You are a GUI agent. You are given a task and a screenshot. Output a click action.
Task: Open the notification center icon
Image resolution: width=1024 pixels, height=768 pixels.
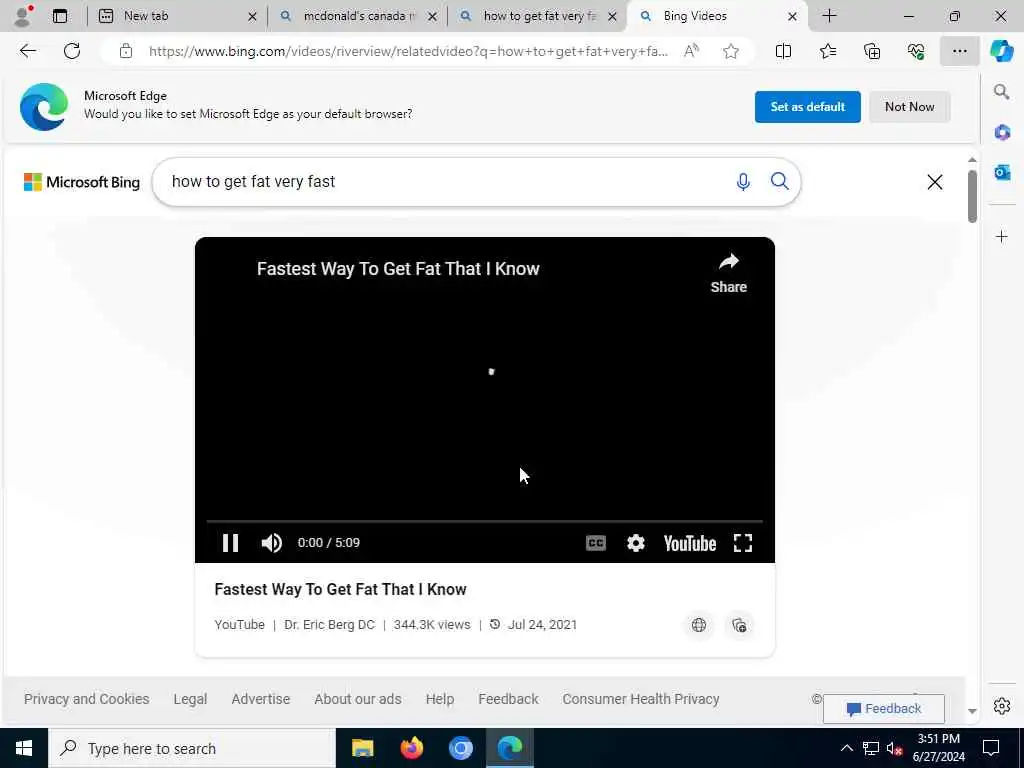[x=991, y=748]
